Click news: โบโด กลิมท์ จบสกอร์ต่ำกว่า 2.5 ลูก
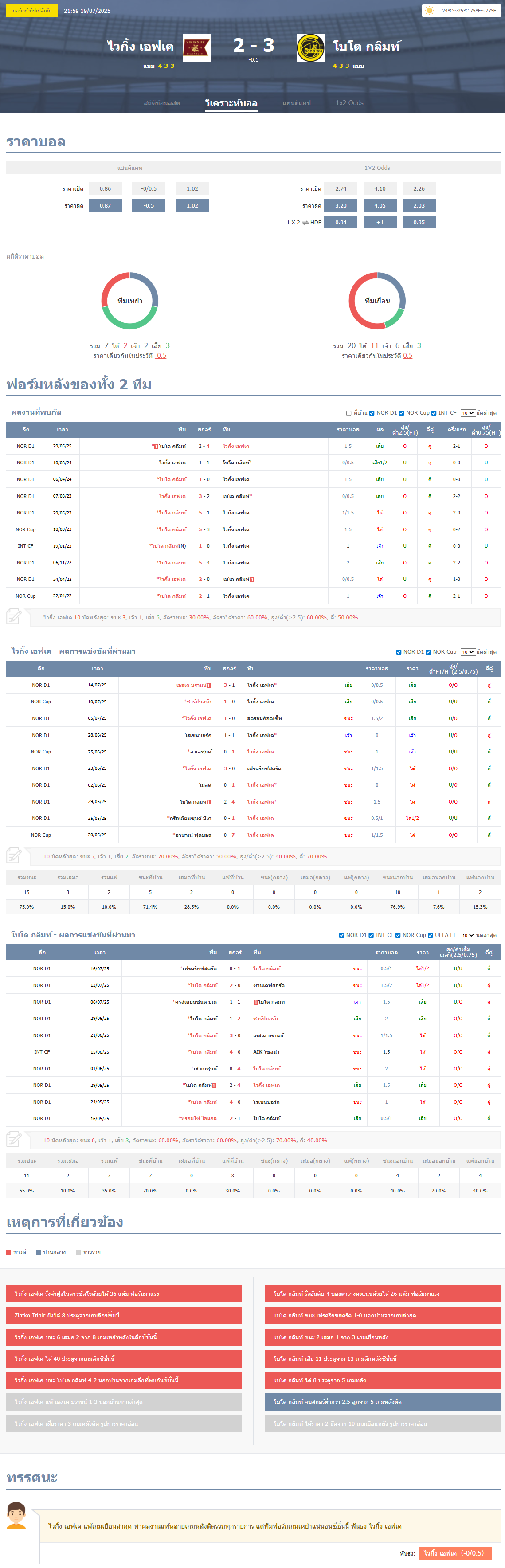The height and width of the screenshot is (1568, 505). tap(383, 1402)
